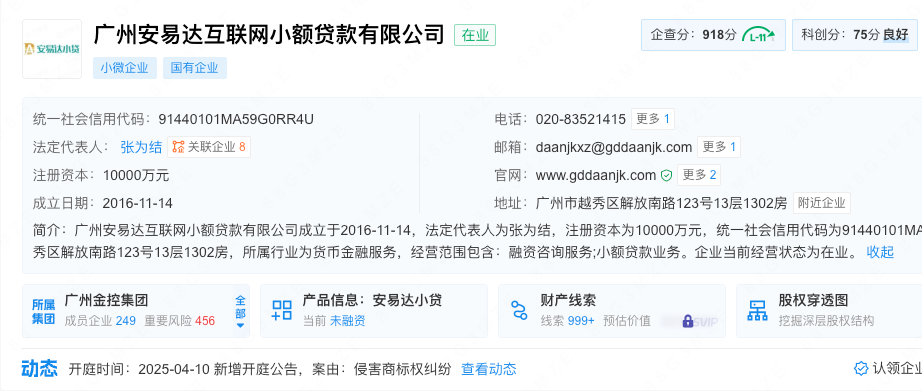Click the green verified shield icon

click(666, 175)
